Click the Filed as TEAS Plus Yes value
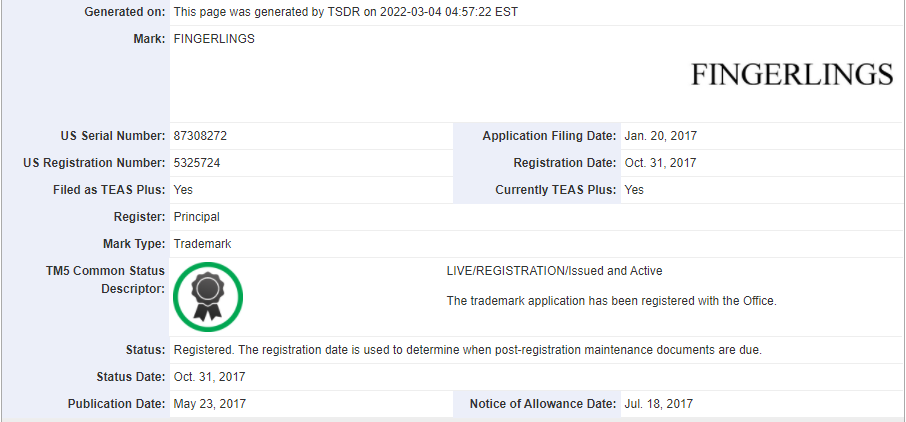906x422 pixels. (x=183, y=190)
